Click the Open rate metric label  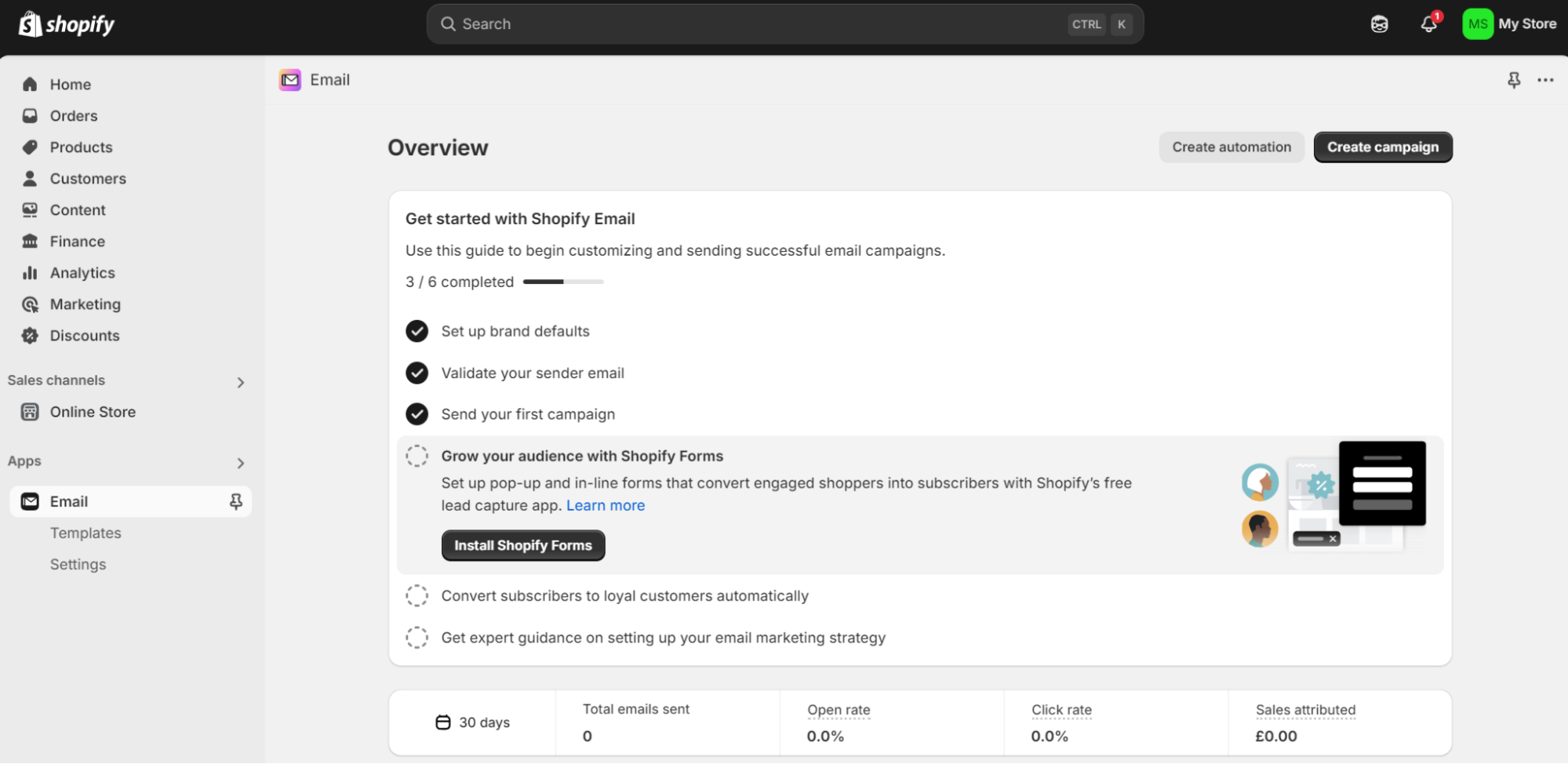[x=839, y=710]
